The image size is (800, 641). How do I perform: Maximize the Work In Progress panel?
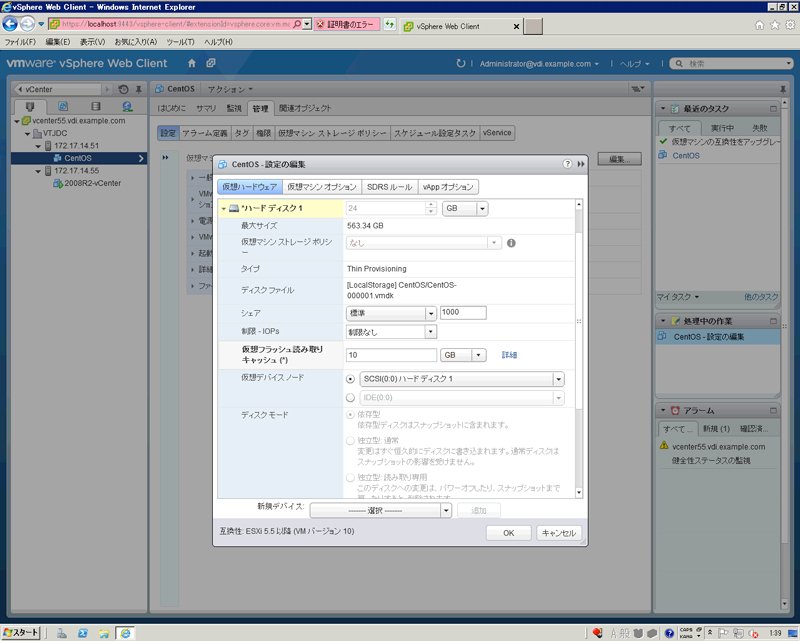(x=773, y=321)
